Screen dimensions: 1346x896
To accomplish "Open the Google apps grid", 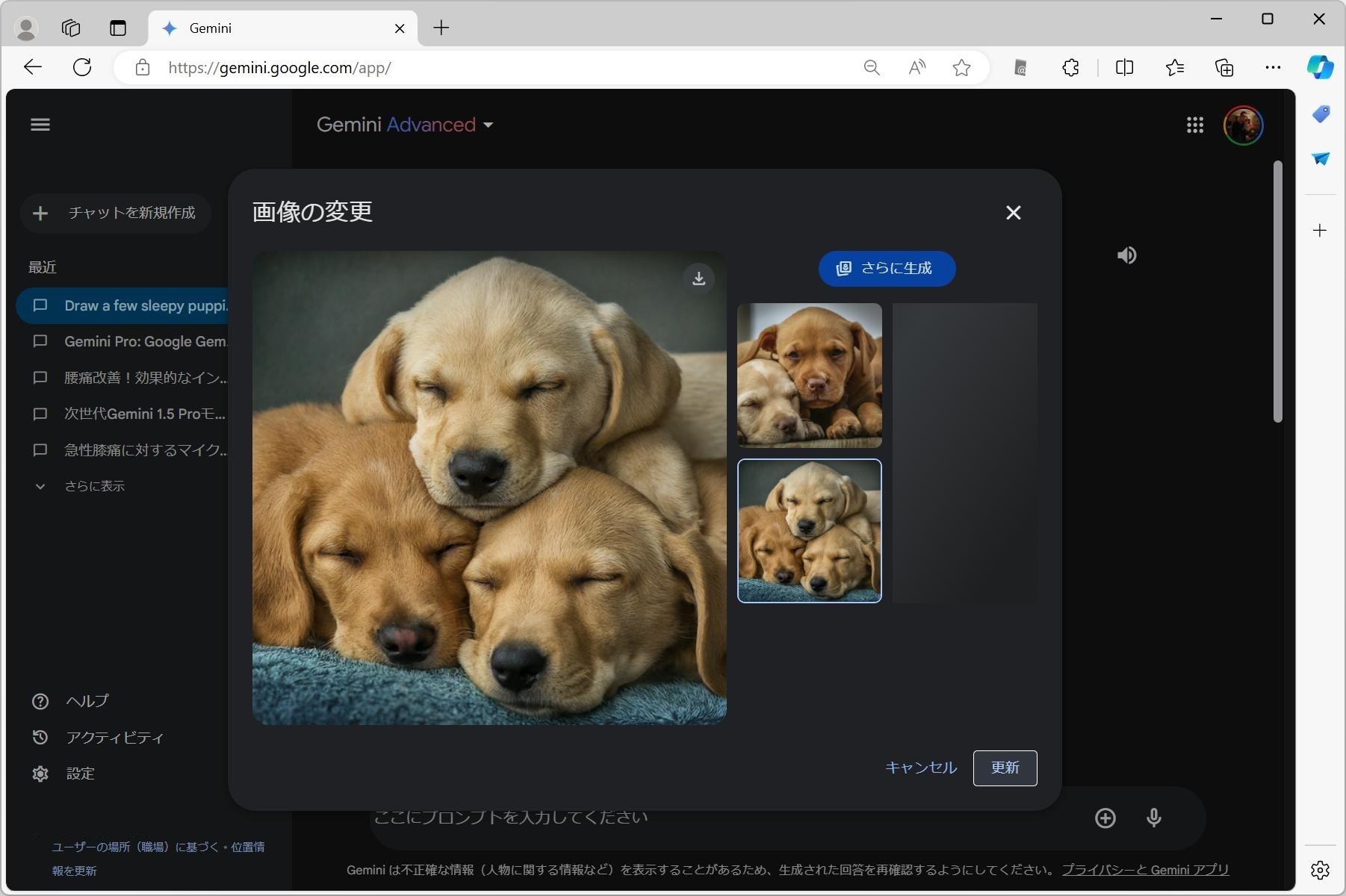I will (1194, 125).
